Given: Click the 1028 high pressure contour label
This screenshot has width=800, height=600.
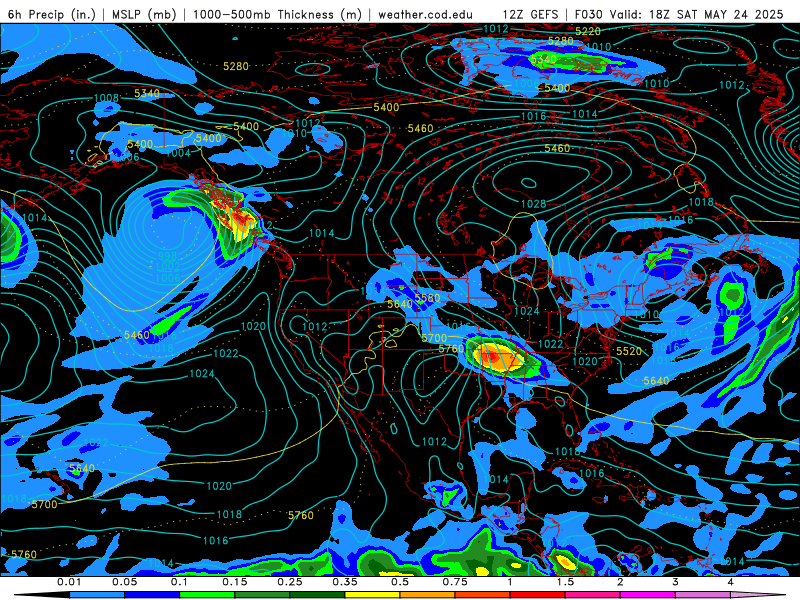Looking at the screenshot, I should [x=533, y=204].
